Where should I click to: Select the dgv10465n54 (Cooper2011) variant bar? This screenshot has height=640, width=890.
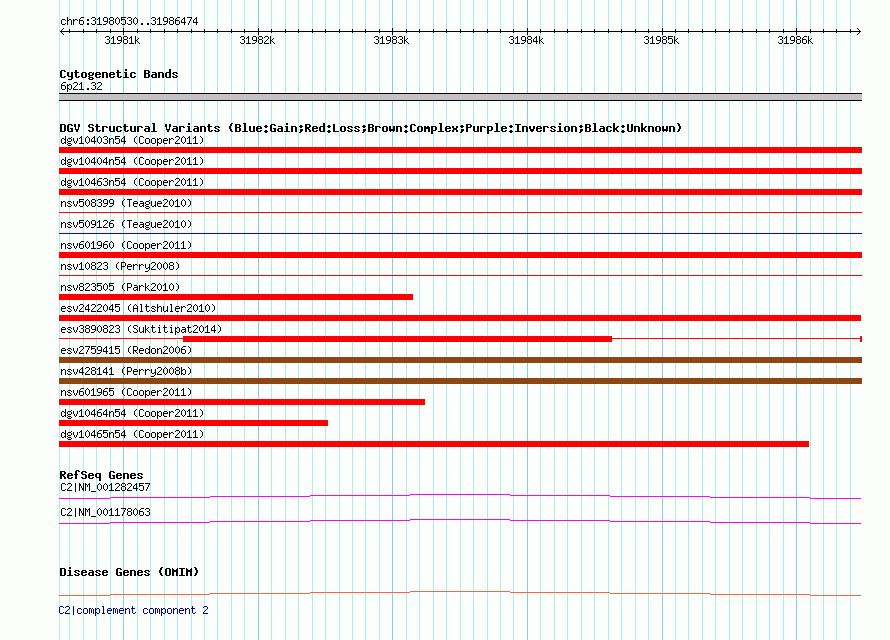tap(434, 444)
